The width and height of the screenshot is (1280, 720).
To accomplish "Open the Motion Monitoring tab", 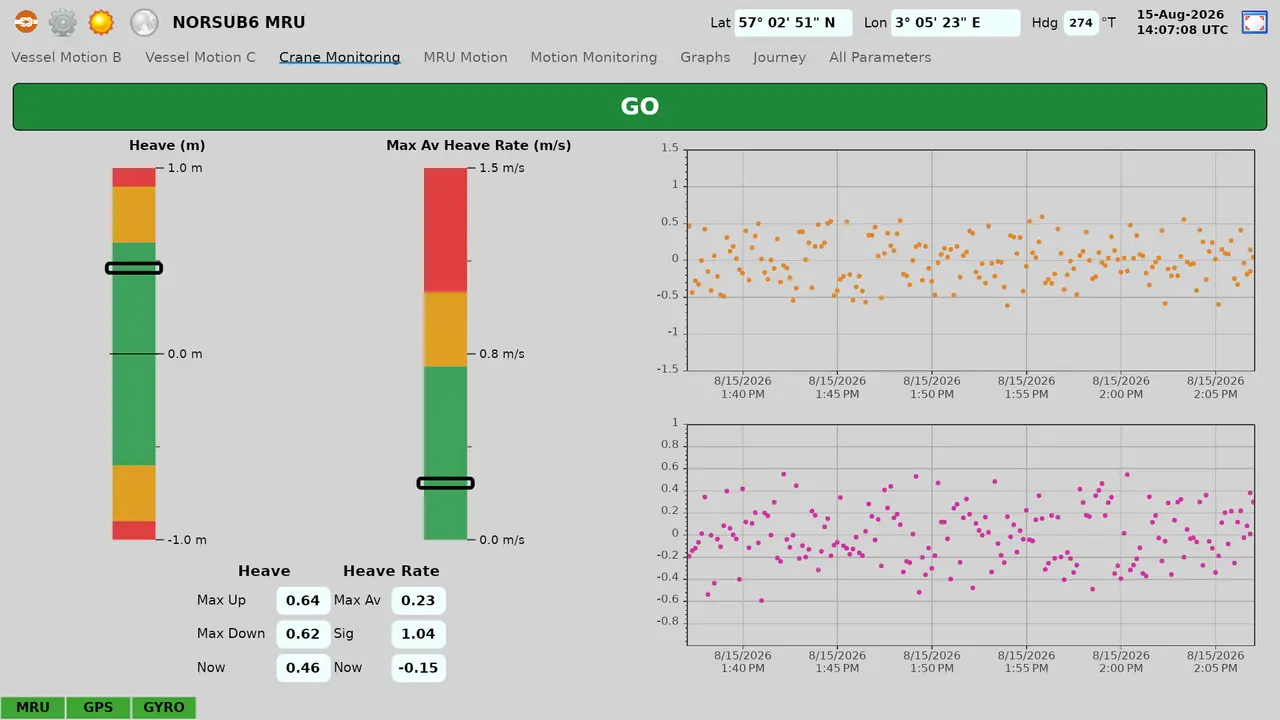I will (x=594, y=57).
